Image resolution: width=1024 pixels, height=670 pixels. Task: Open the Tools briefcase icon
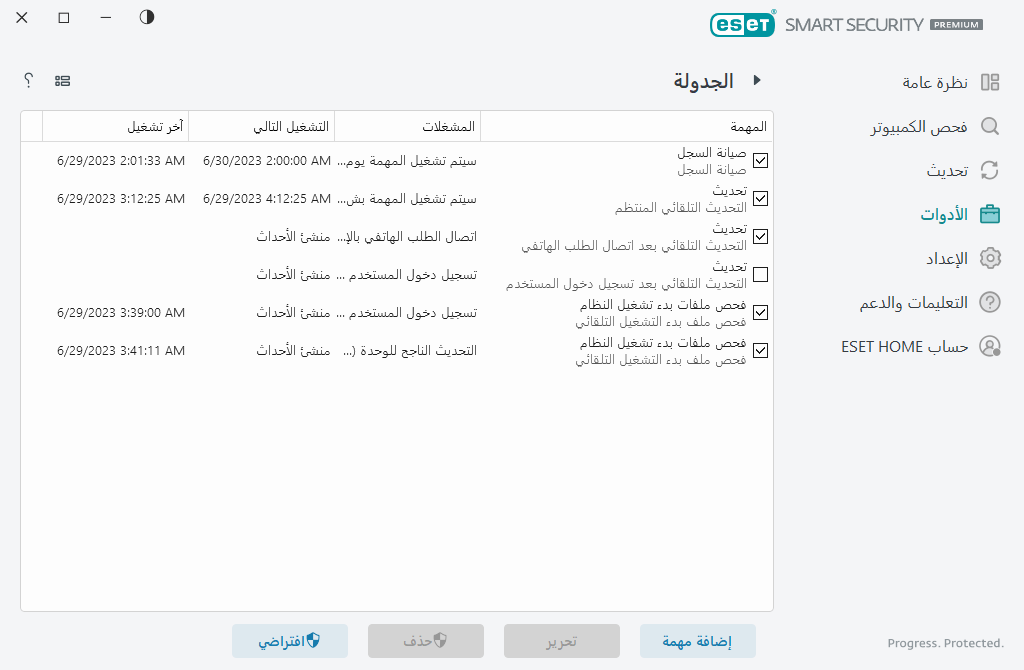990,213
